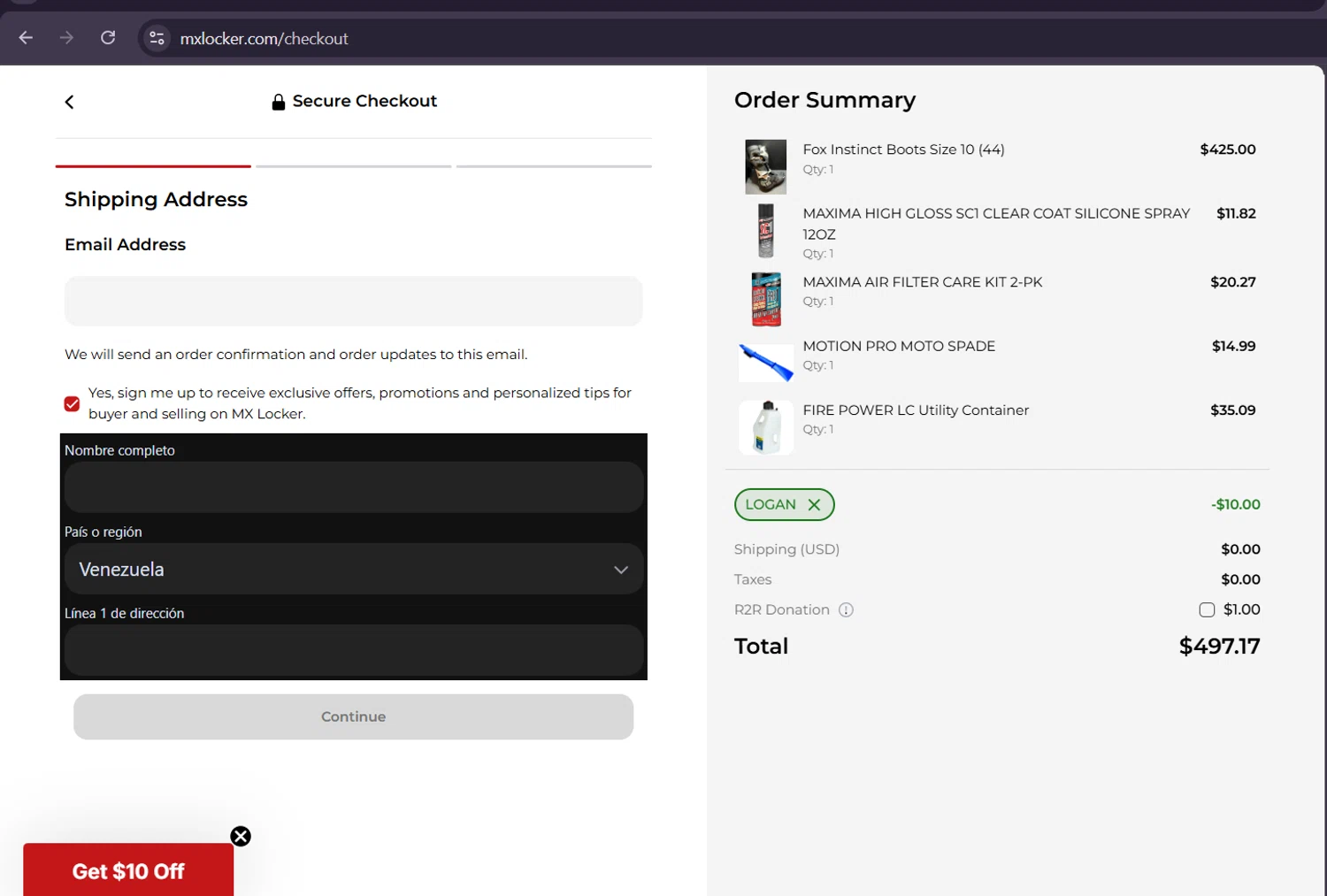The width and height of the screenshot is (1327, 896).
Task: Click the Shipping (USD) label
Action: point(786,549)
